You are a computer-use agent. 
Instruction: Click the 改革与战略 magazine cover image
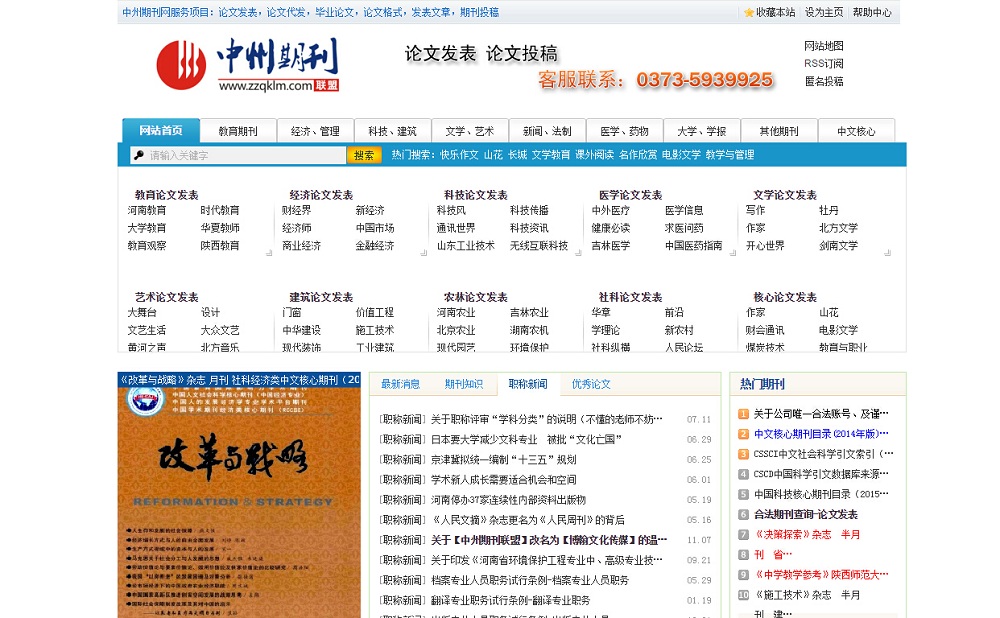pyautogui.click(x=239, y=502)
